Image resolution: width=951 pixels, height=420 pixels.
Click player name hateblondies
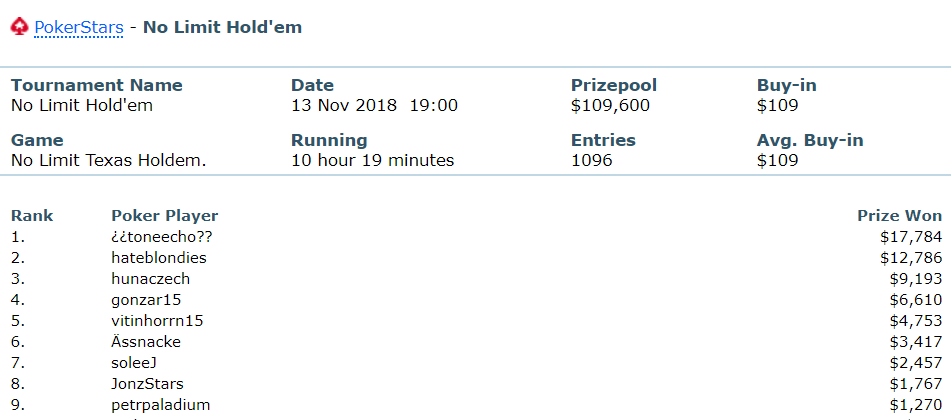pos(159,258)
